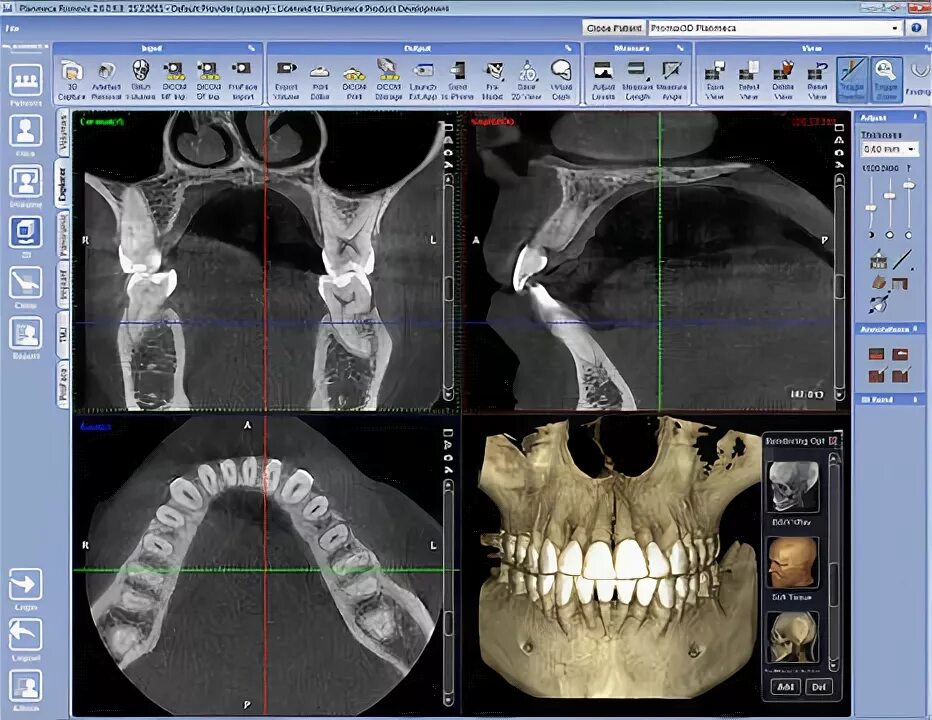Close the Rendering Options panel
The image size is (932, 720).
tap(834, 441)
